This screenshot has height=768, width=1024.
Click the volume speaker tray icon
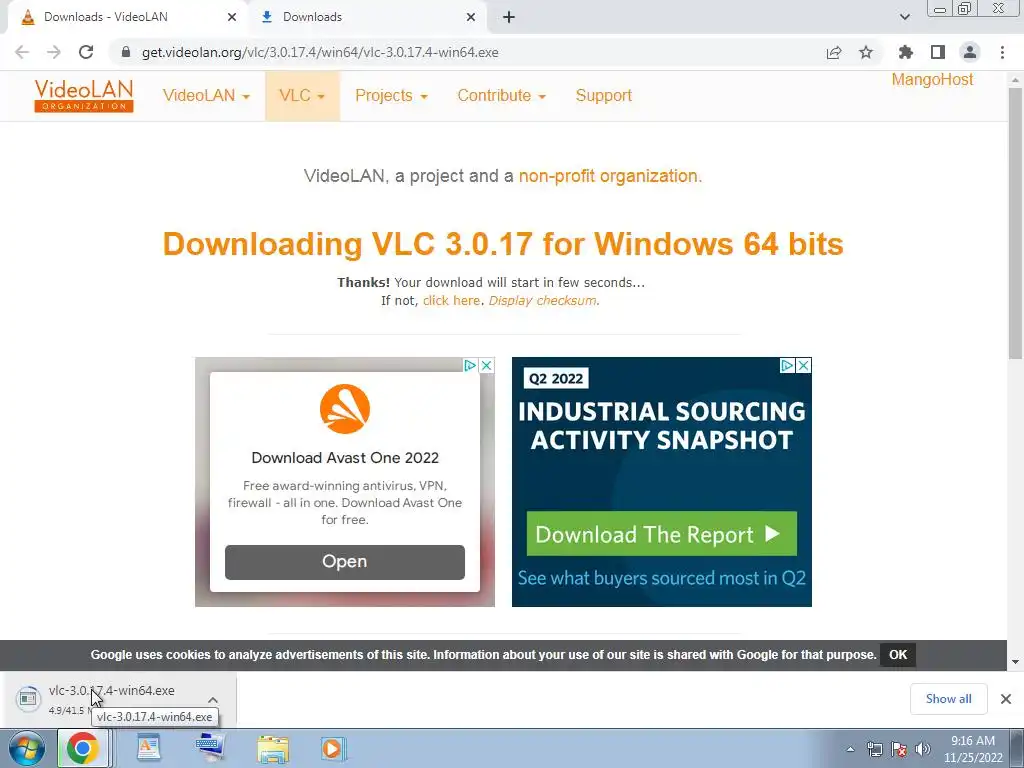(922, 750)
